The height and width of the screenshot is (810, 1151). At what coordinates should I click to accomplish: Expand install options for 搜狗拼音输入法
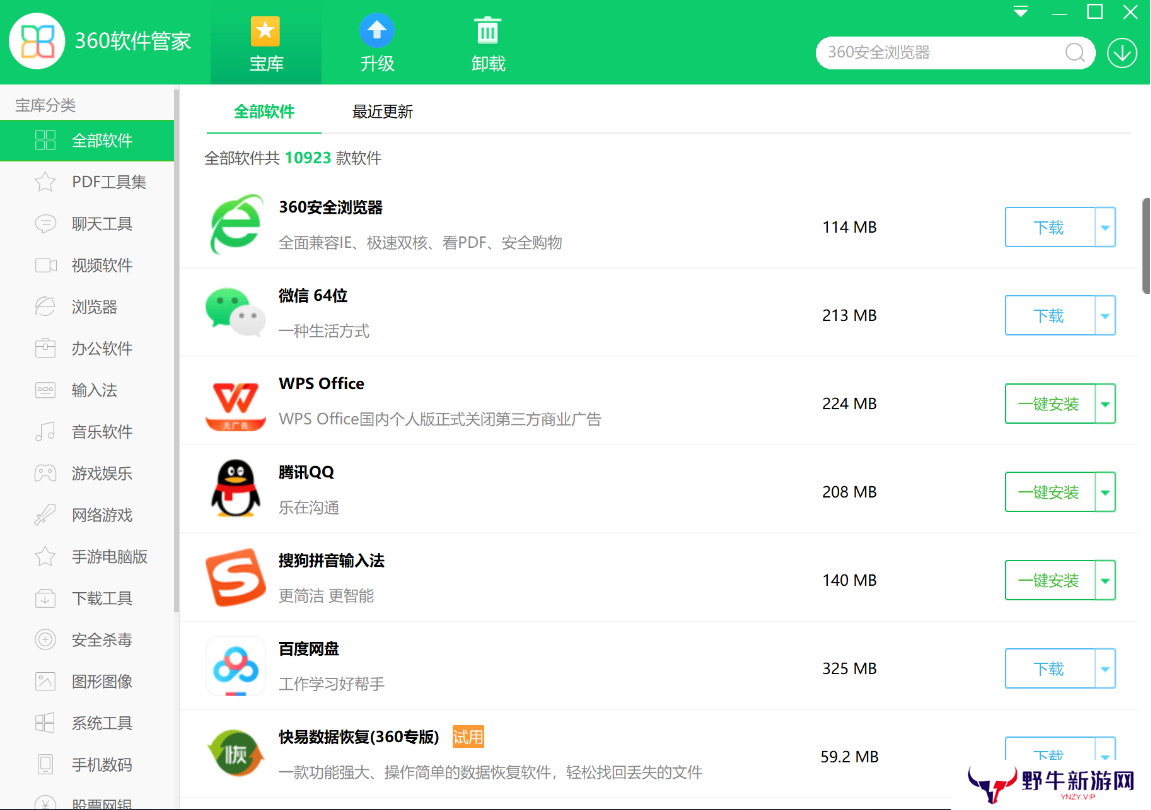click(1105, 580)
